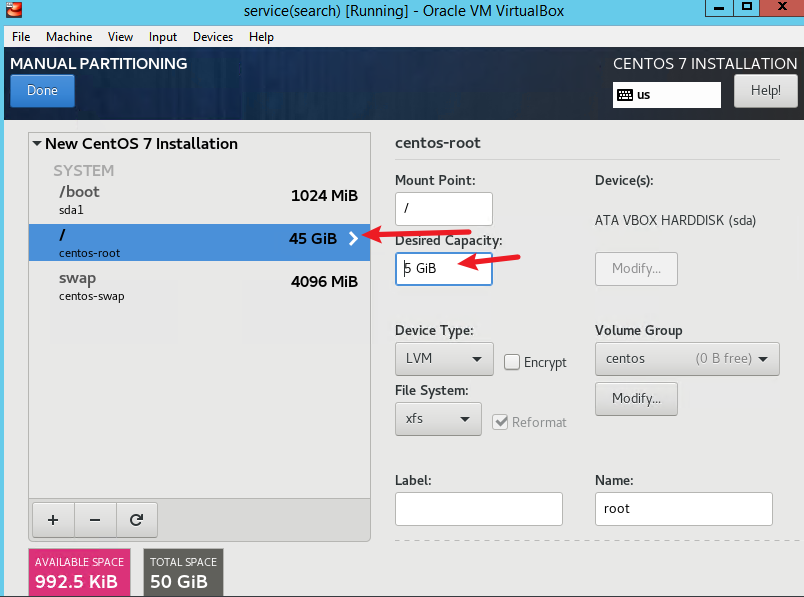Toggle the Encrypt checkbox
Viewport: 804px width, 597px height.
coord(512,362)
